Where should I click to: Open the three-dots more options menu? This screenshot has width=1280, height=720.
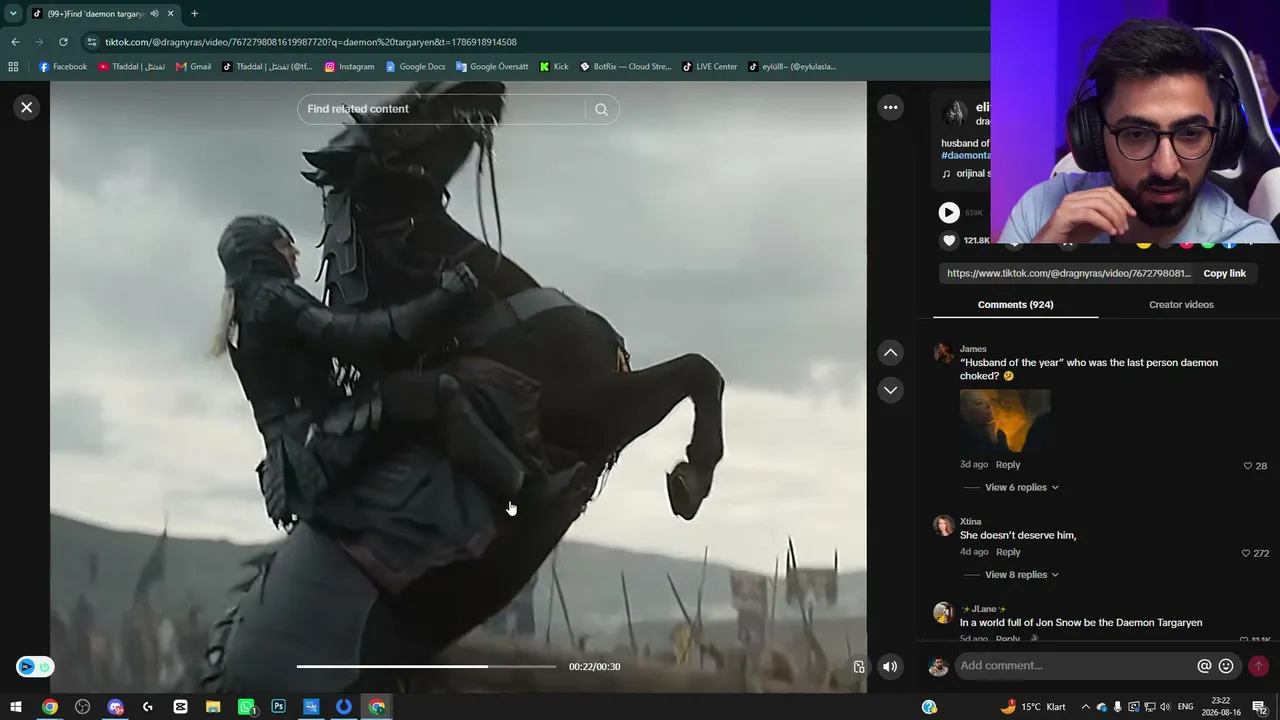coord(890,108)
